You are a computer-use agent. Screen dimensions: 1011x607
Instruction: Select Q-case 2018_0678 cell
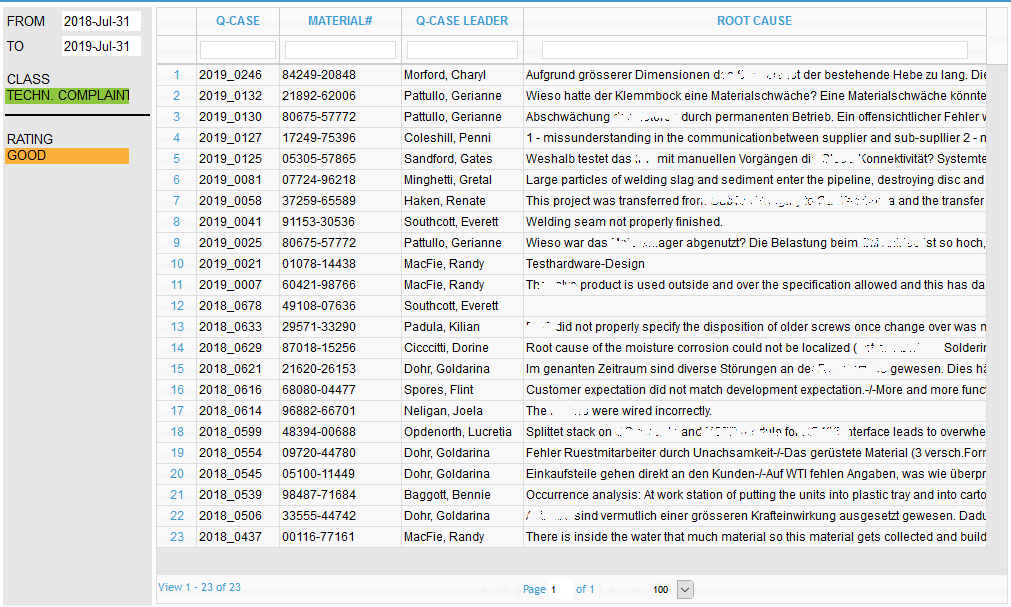(238, 306)
